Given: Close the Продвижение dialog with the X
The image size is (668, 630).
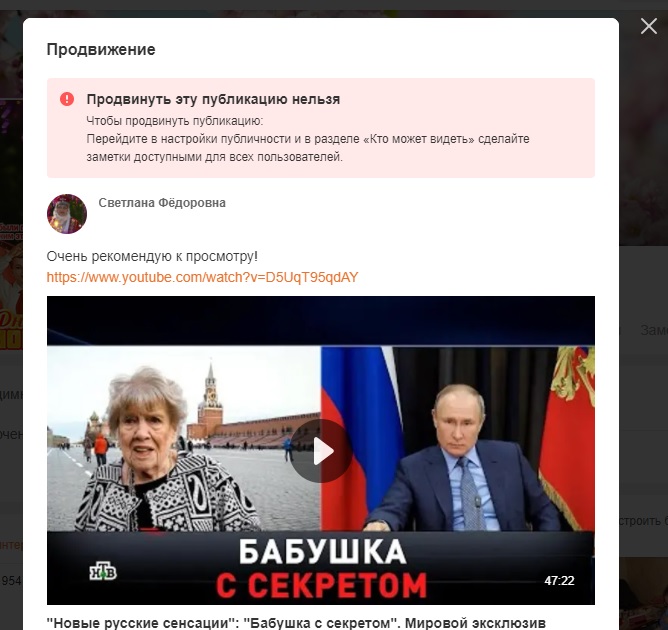Looking at the screenshot, I should (648, 26).
